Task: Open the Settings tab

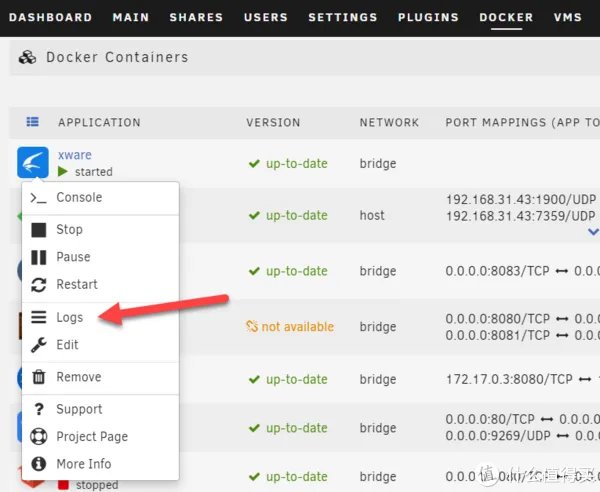Action: pos(343,17)
